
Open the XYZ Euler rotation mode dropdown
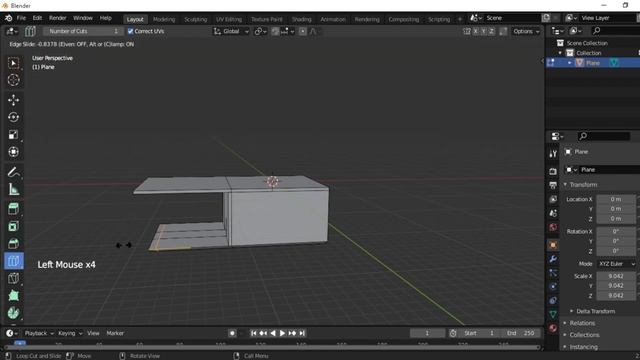pos(617,264)
